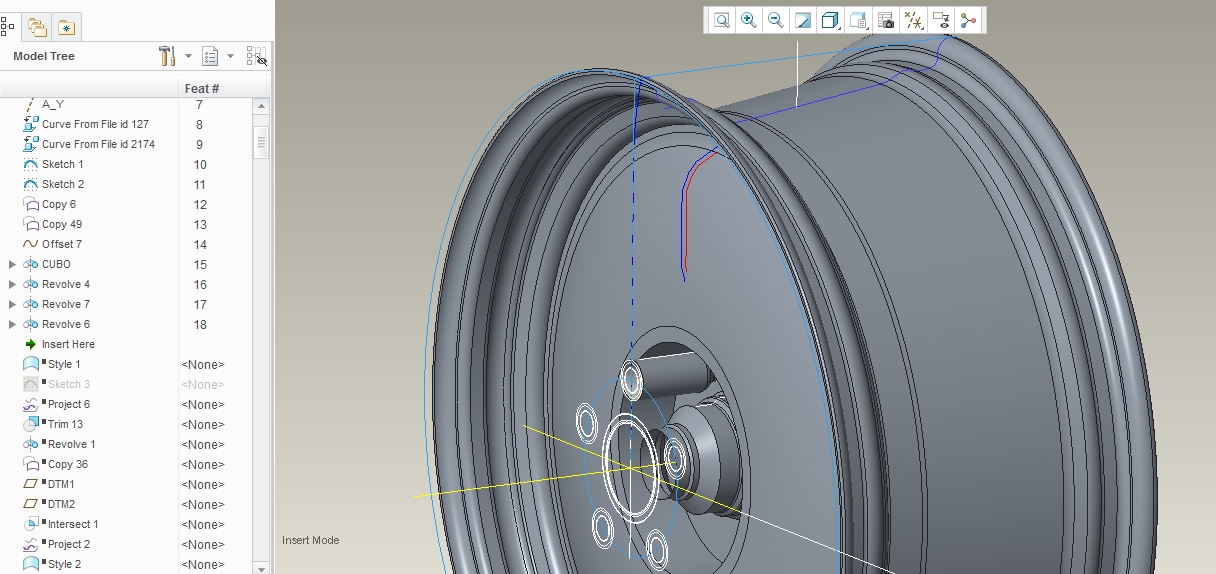Open the Saved Orientations icon

pyautogui.click(x=857, y=20)
